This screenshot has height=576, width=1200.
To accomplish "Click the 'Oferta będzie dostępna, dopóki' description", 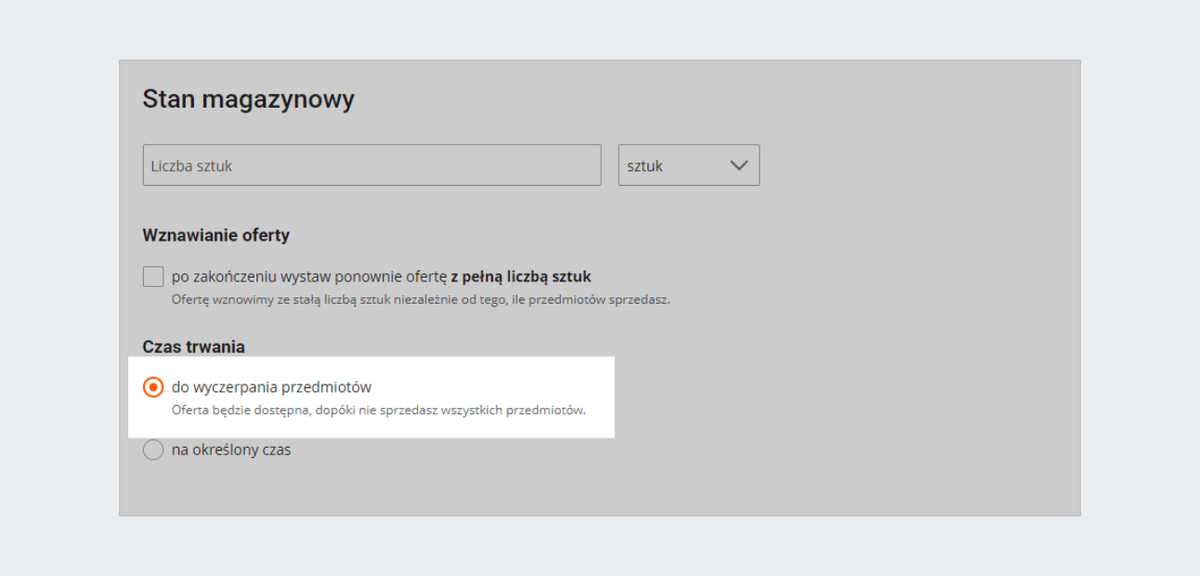I will point(379,410).
